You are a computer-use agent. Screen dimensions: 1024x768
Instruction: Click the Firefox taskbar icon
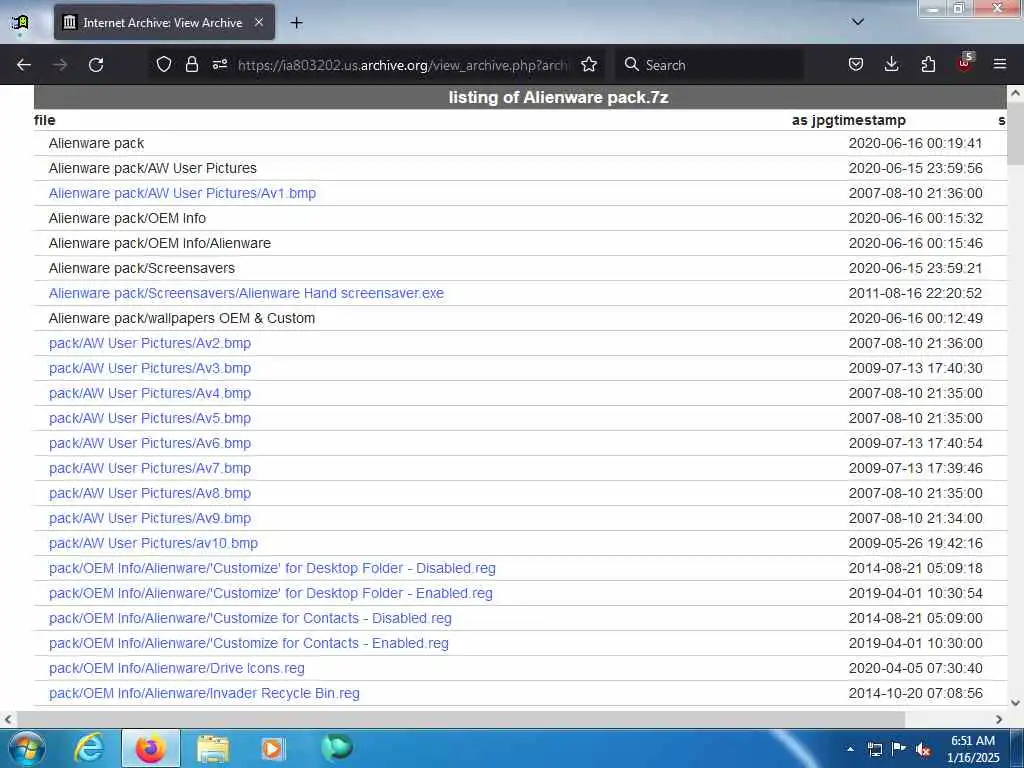151,748
